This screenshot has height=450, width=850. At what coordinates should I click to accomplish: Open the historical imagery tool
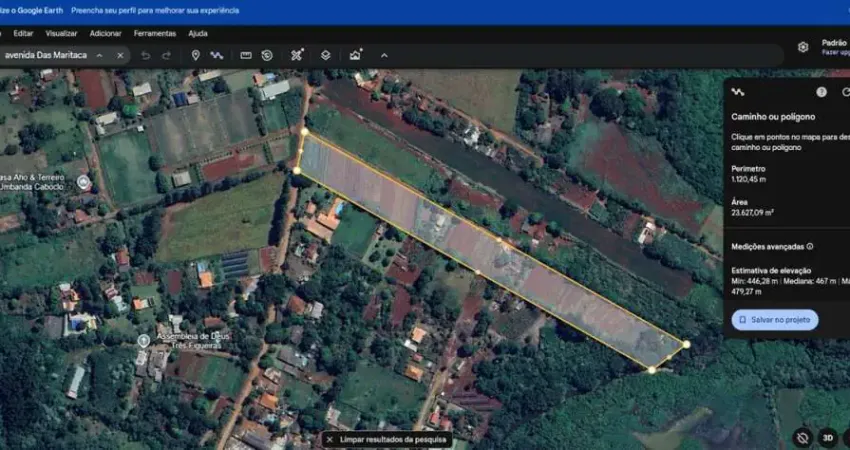[267, 55]
